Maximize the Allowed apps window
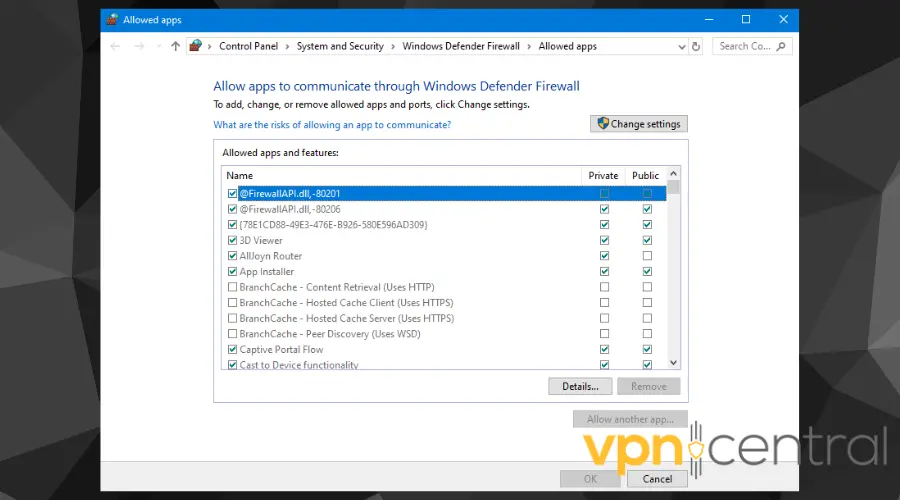The height and width of the screenshot is (500, 900). point(746,20)
